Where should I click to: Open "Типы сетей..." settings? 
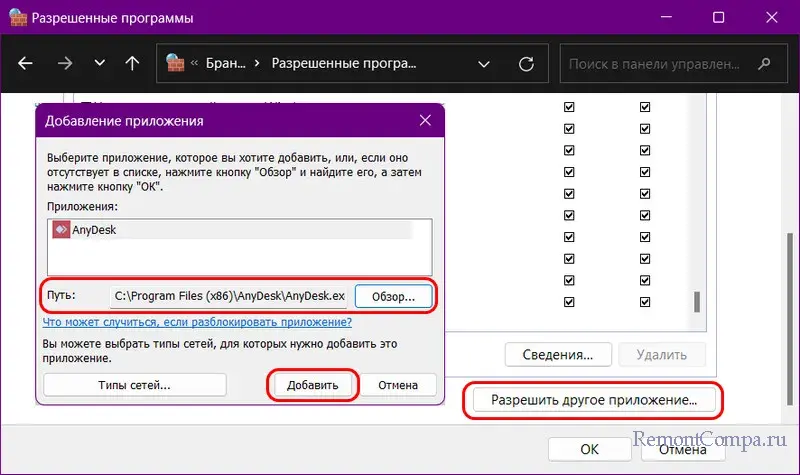tap(135, 385)
